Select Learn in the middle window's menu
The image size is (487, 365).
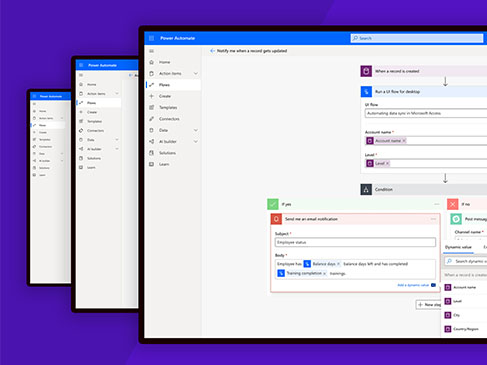coord(91,167)
